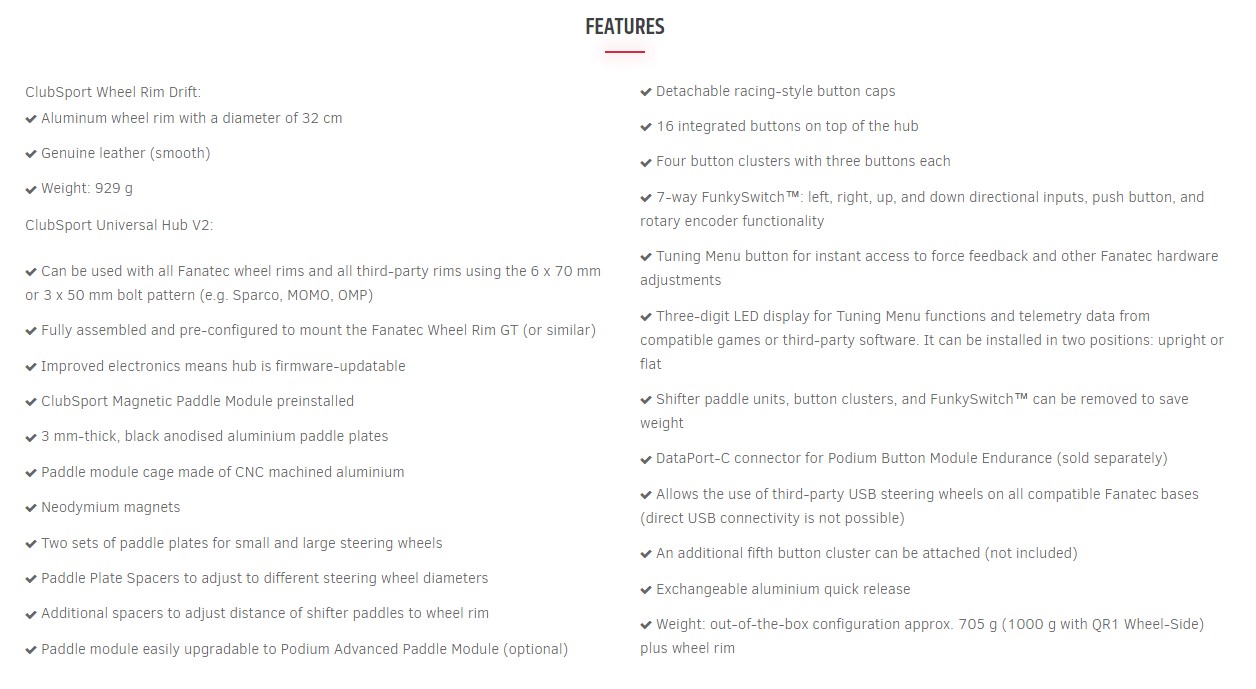Click the checkmark before 7-way FunkySwitch item
Screen dimensions: 1256x689
[646, 198]
